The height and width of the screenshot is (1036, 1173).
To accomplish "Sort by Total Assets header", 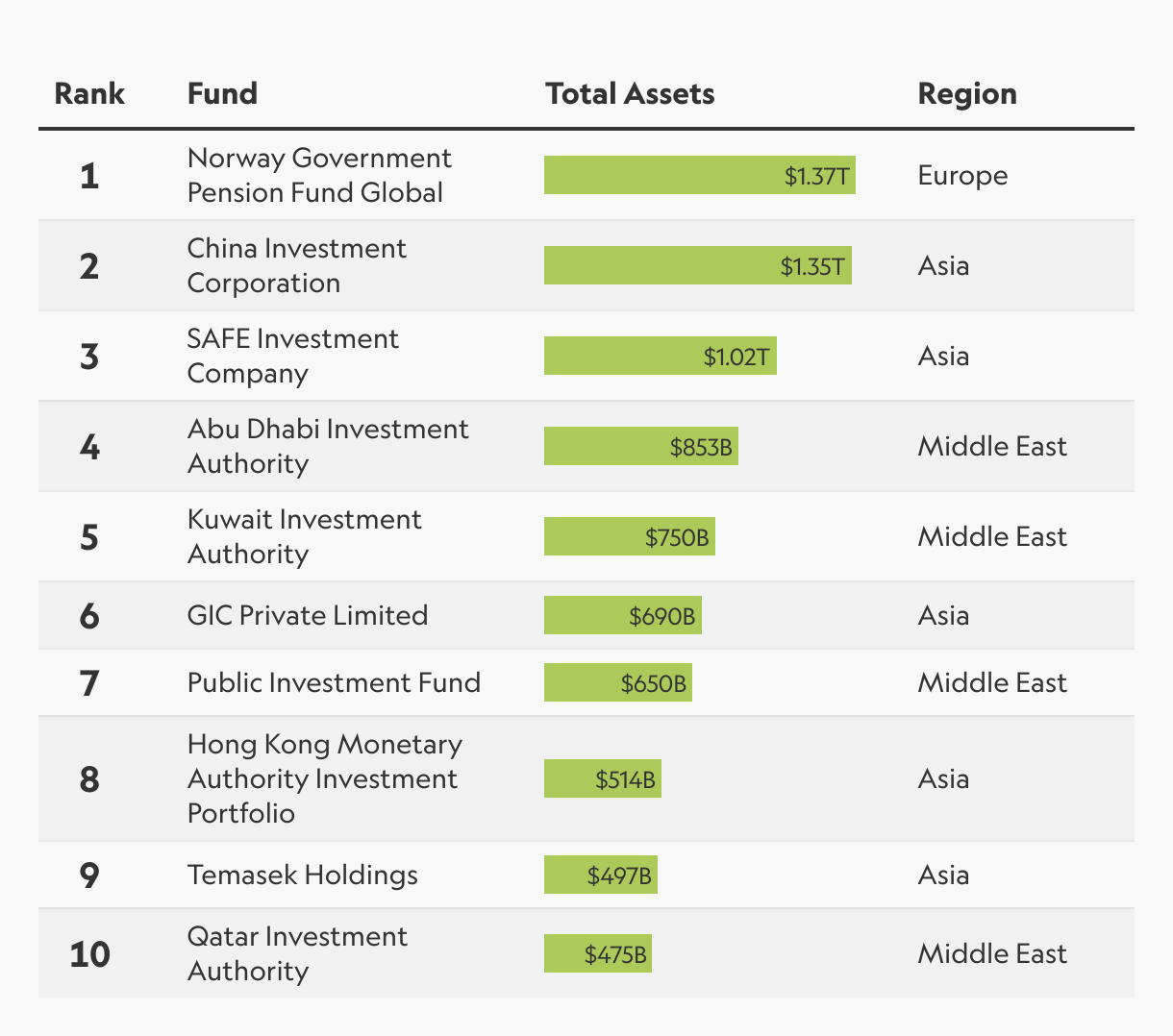I will (630, 93).
